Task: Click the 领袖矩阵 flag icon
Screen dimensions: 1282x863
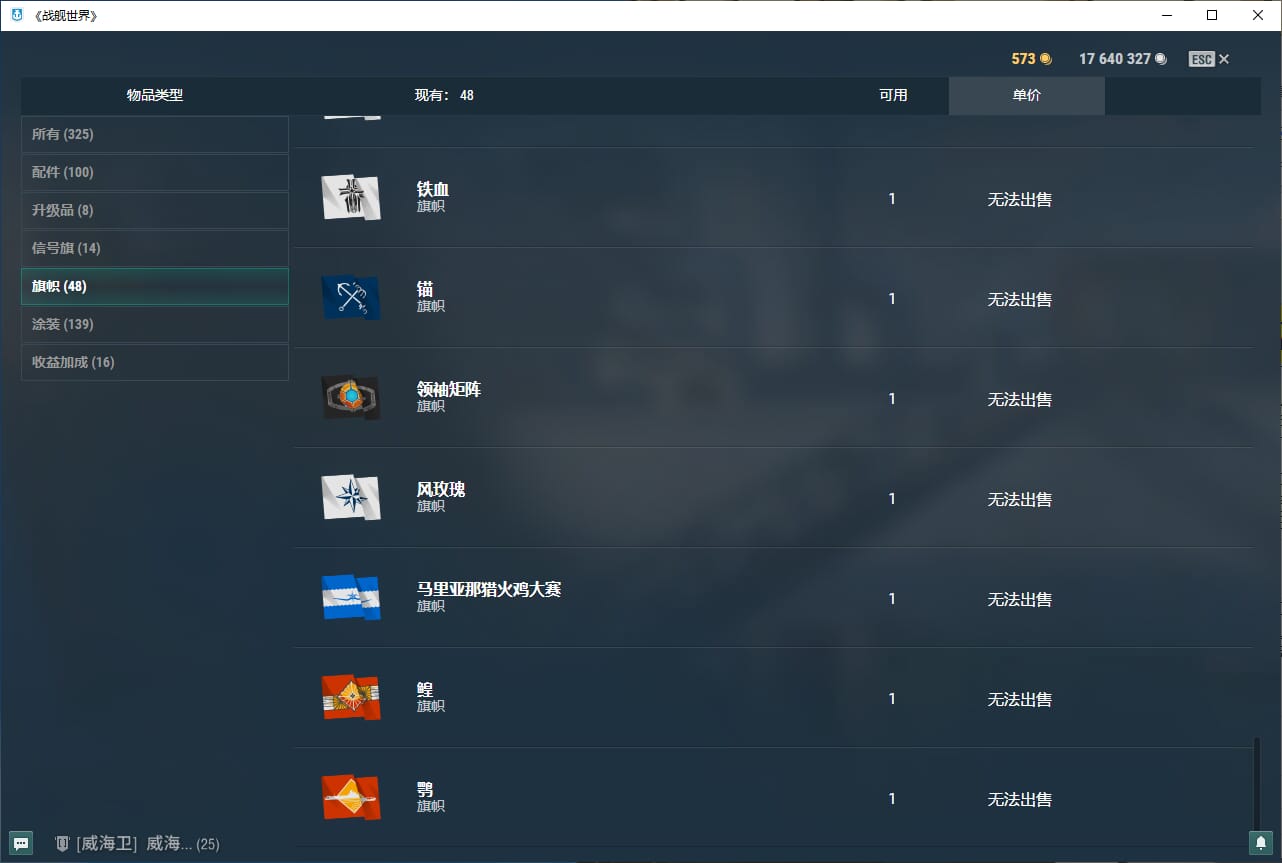Action: point(350,398)
